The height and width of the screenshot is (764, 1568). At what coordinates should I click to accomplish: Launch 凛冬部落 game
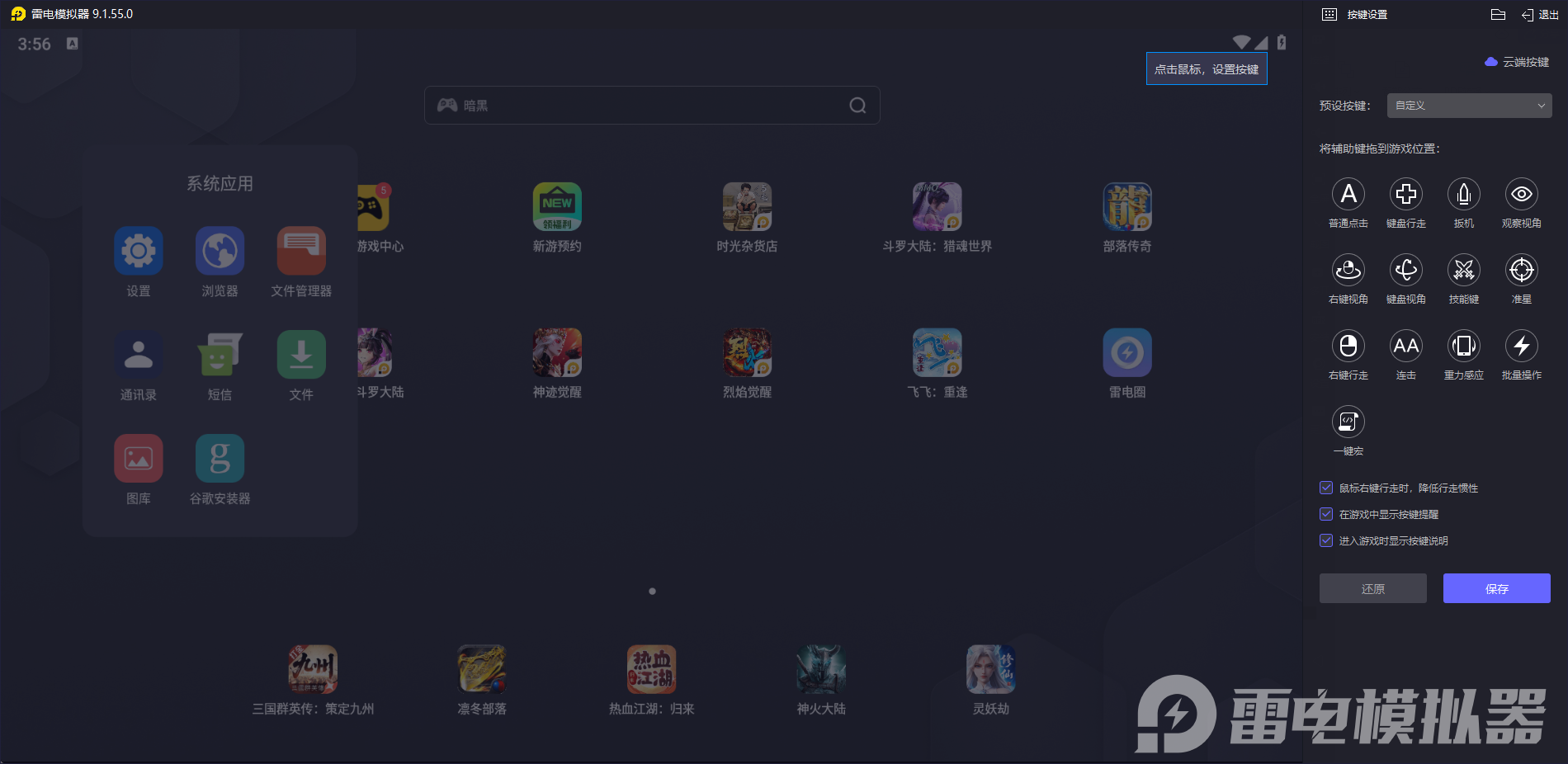tap(482, 669)
